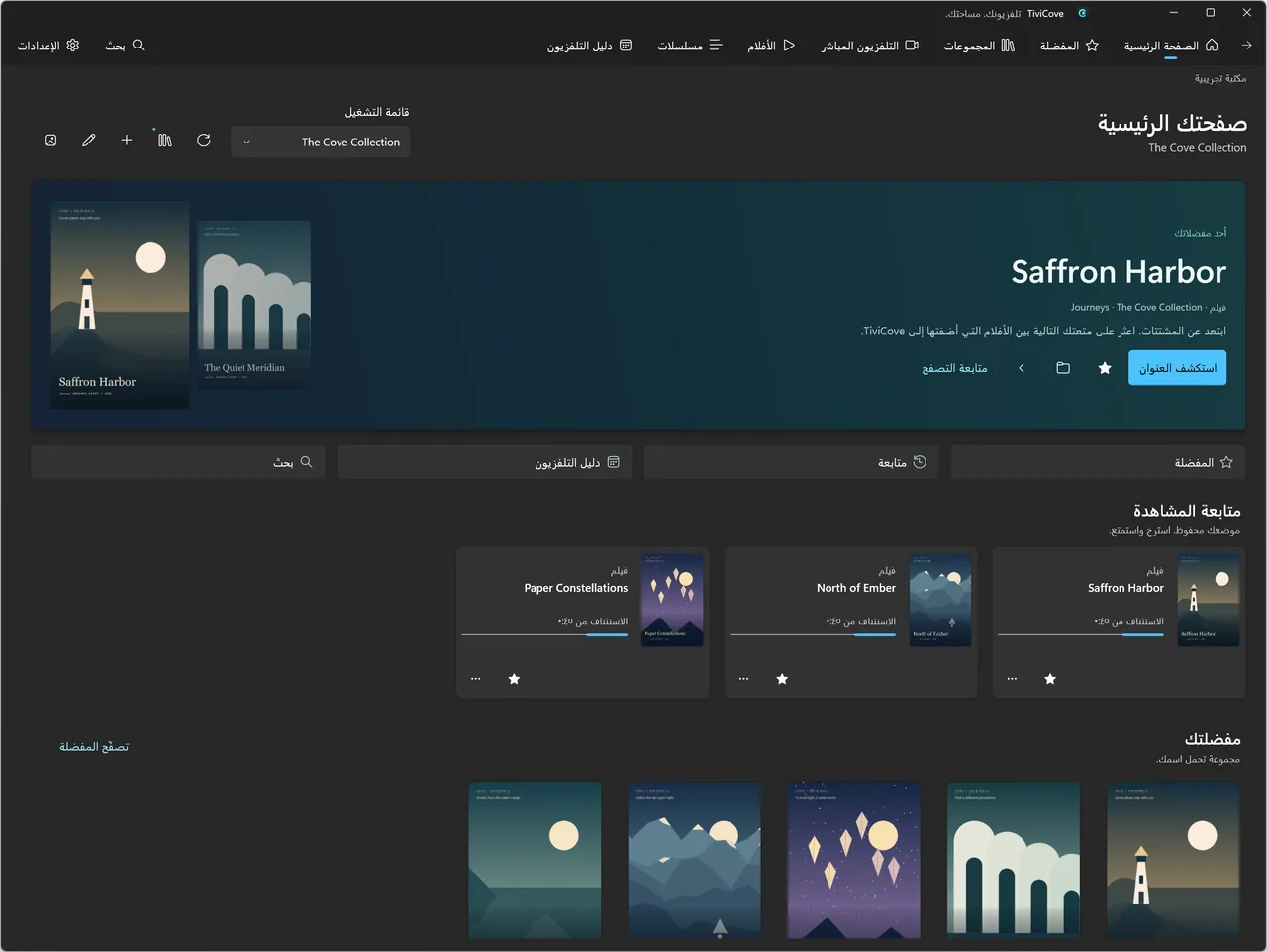Open the paper lanterns poster in favorites row
The image size is (1267, 952).
click(854, 860)
